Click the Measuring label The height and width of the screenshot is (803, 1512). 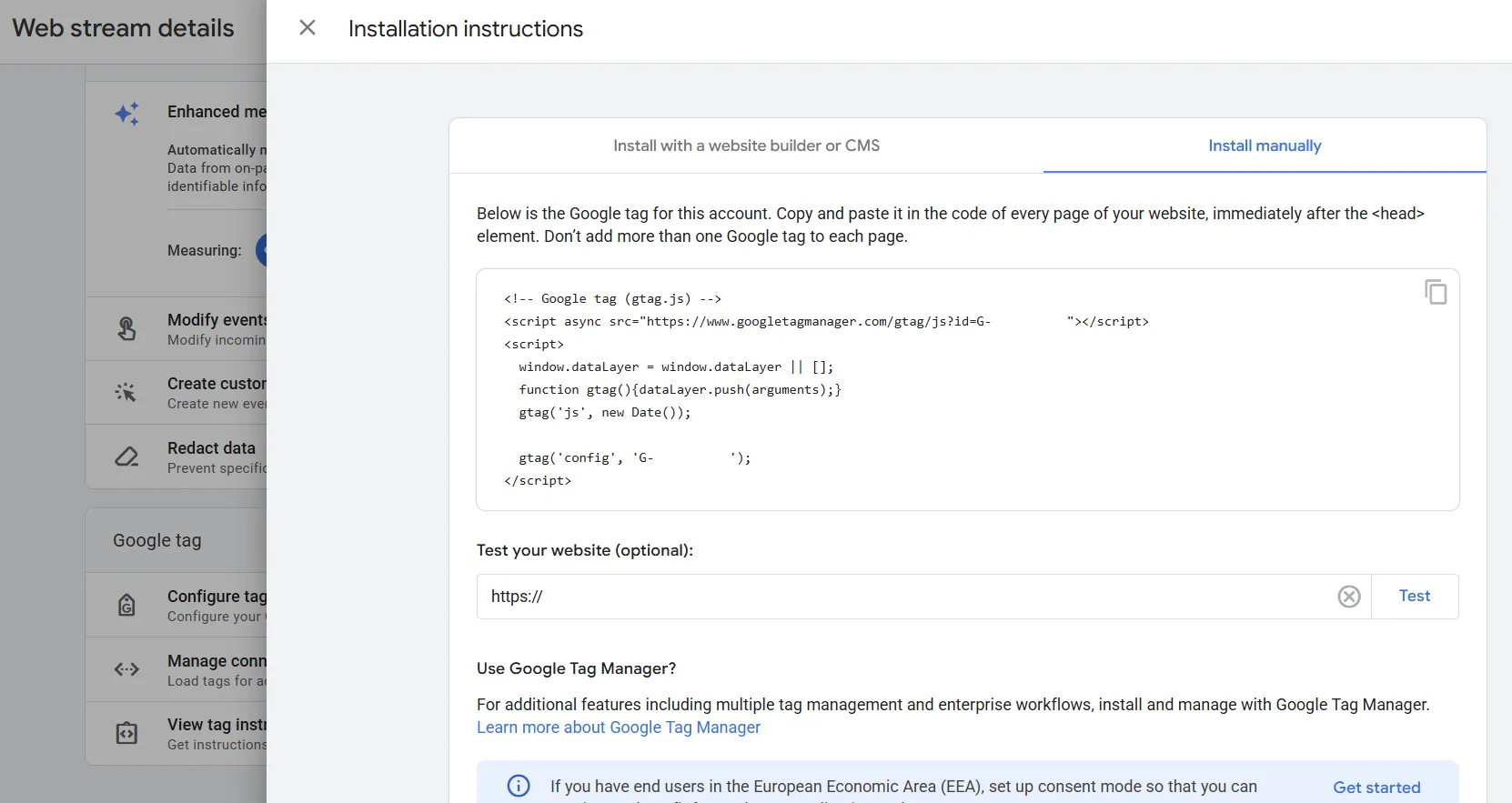coord(205,250)
